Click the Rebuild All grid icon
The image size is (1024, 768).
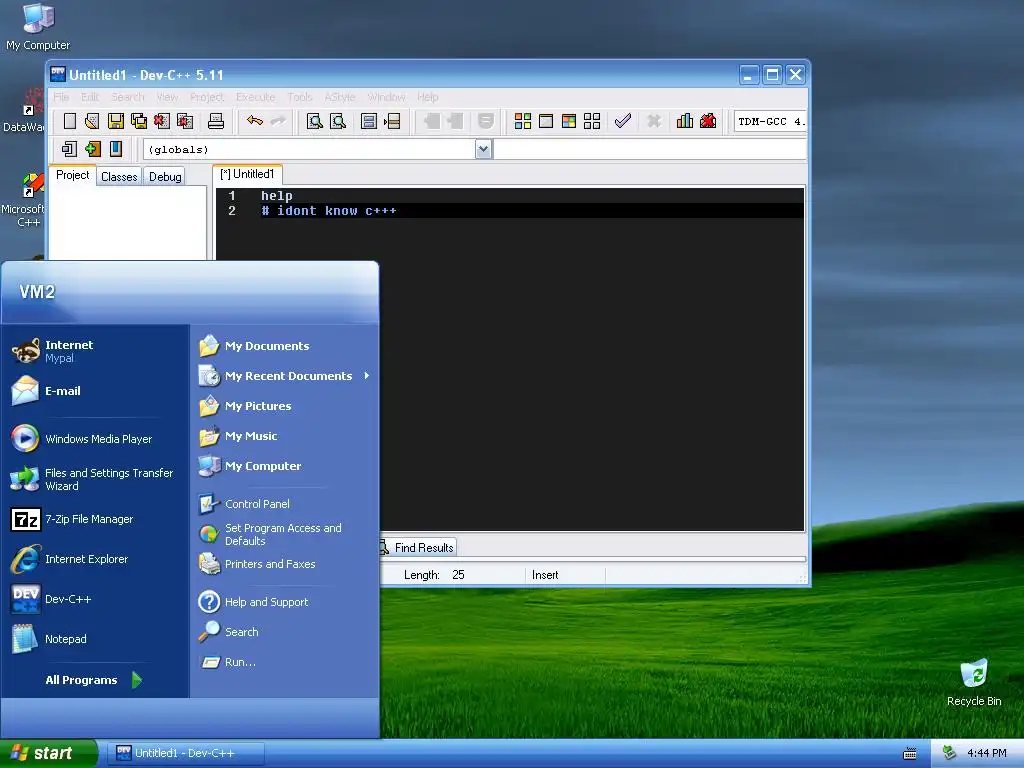(x=592, y=121)
